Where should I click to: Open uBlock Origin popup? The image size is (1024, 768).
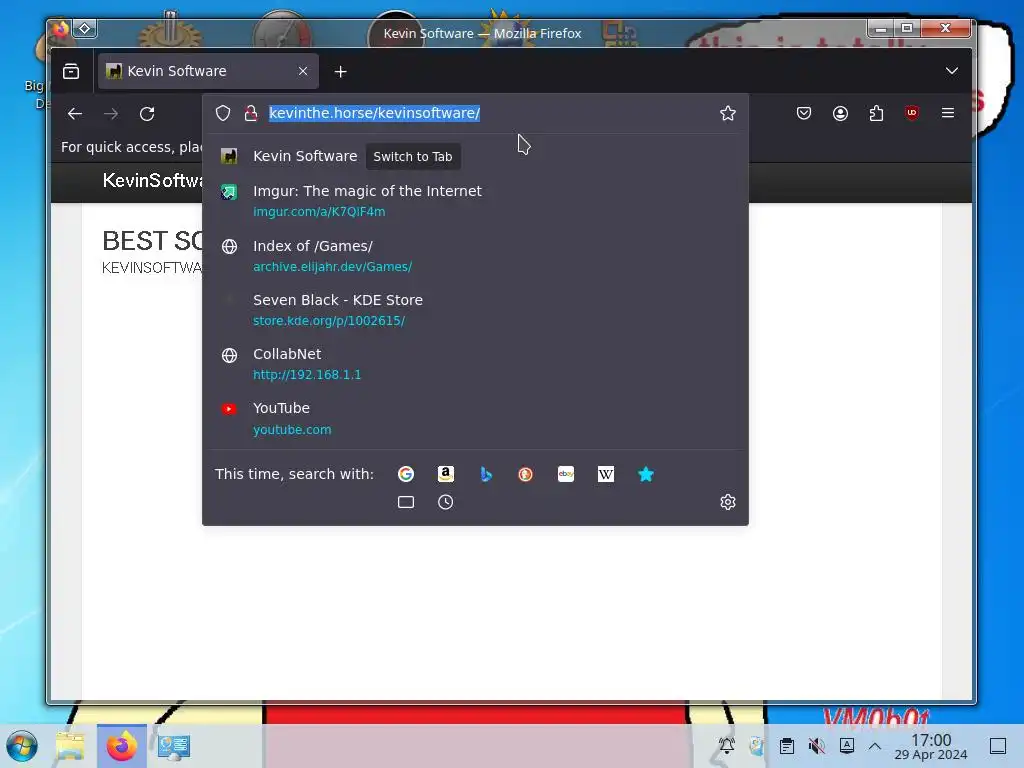[x=912, y=113]
